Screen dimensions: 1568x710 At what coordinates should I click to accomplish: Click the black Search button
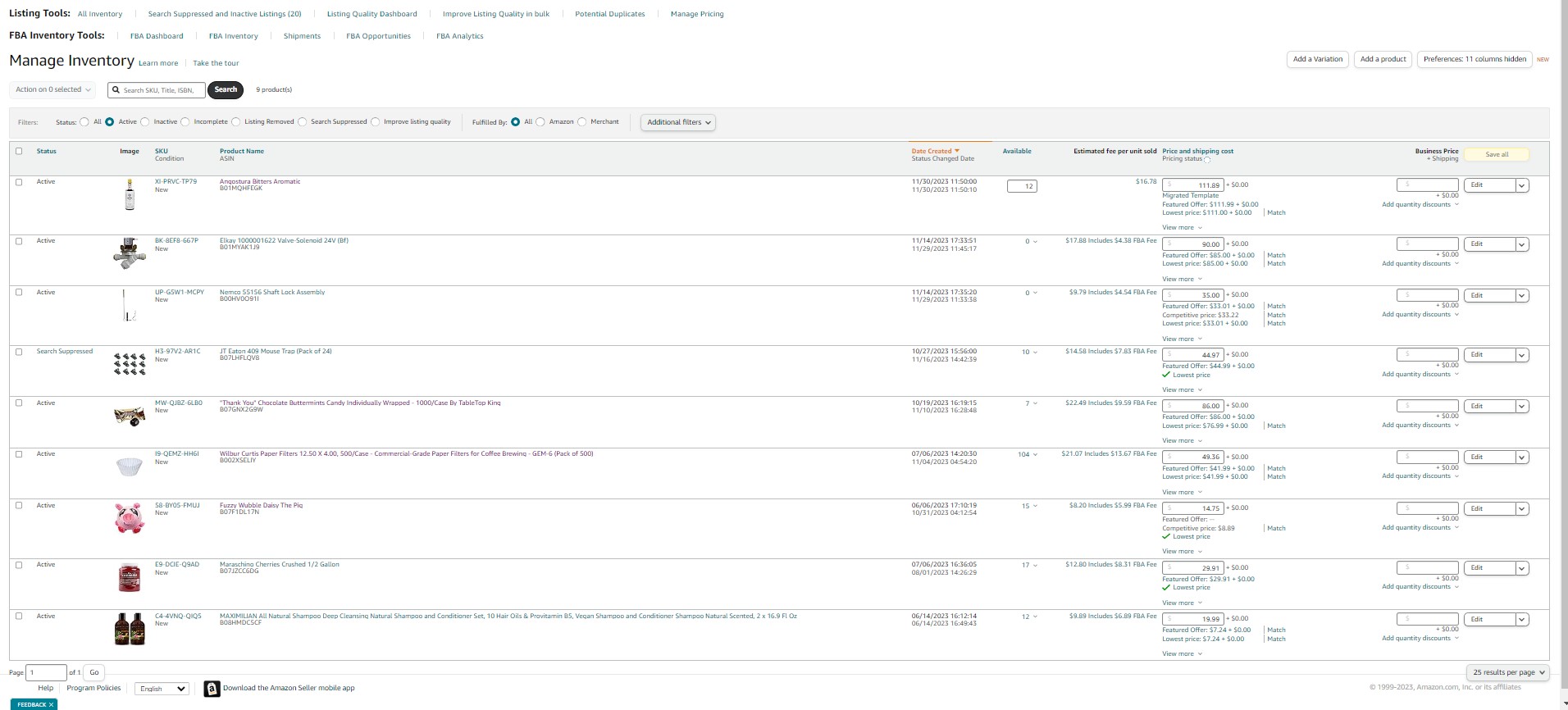pyautogui.click(x=226, y=90)
